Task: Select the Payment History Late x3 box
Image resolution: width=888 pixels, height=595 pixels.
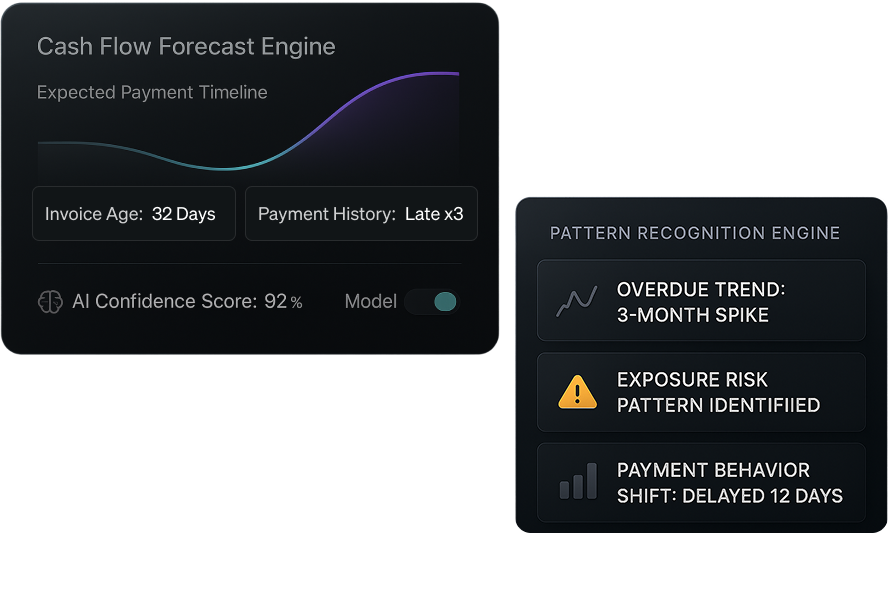Action: point(361,214)
